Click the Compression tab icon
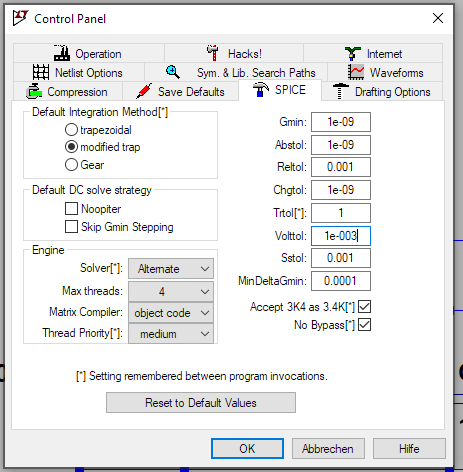The image size is (463, 472). tap(34, 91)
